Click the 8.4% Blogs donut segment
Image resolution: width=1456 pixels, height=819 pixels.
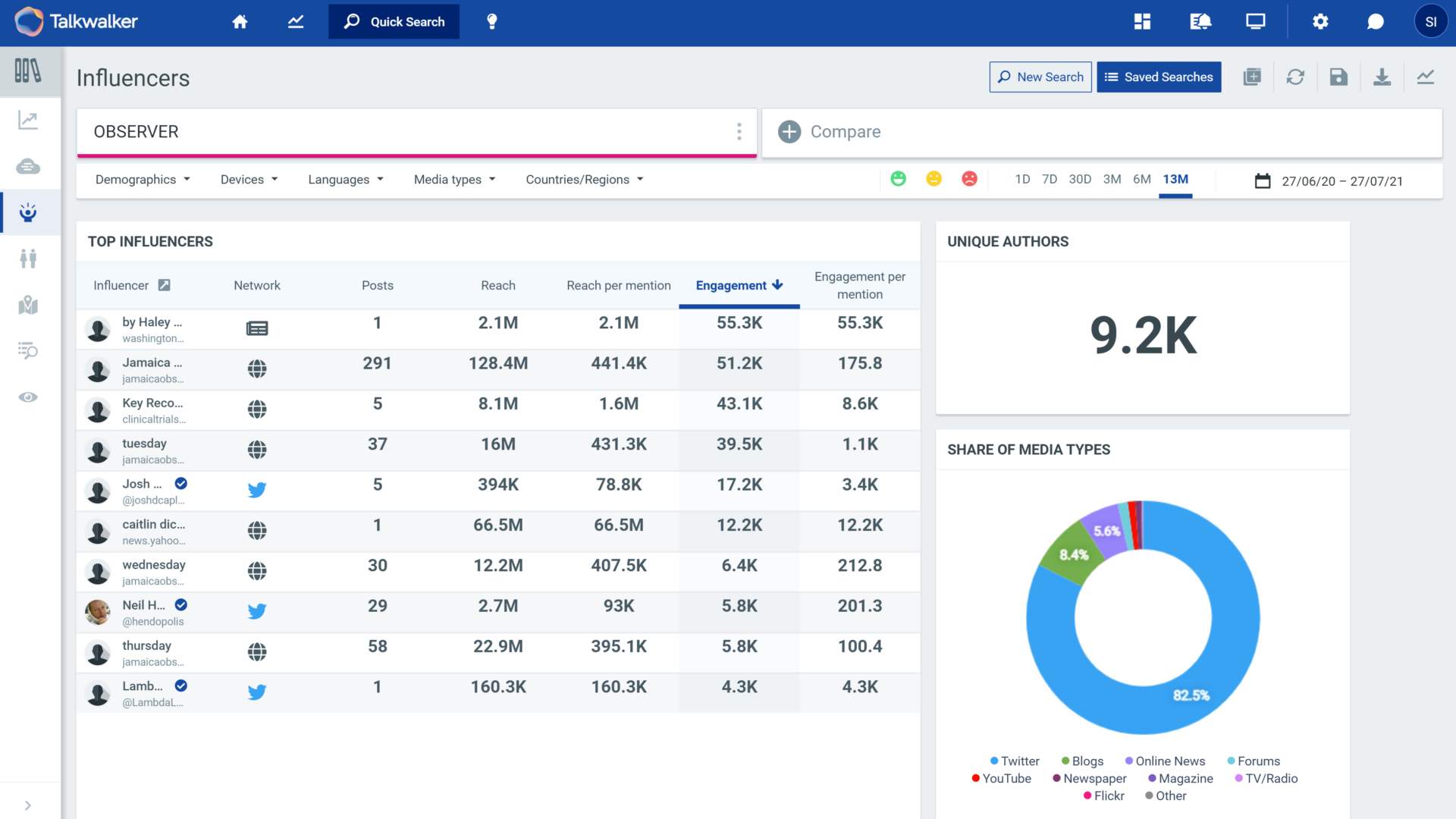1072,554
